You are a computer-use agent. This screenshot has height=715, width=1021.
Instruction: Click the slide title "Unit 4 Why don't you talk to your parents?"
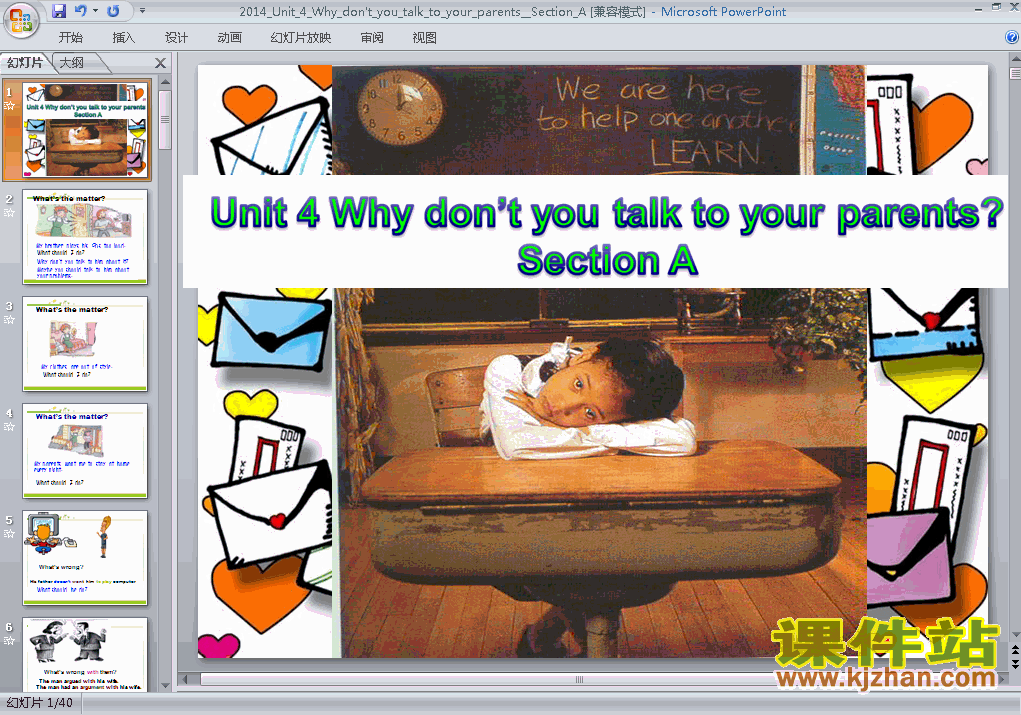[606, 214]
